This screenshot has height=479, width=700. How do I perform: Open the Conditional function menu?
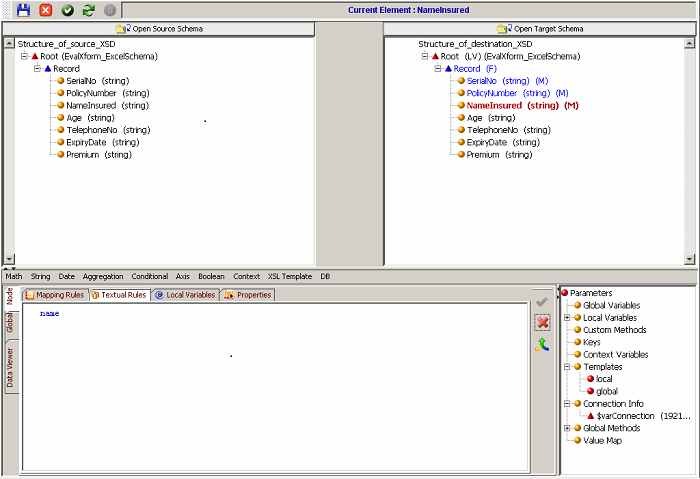[150, 276]
